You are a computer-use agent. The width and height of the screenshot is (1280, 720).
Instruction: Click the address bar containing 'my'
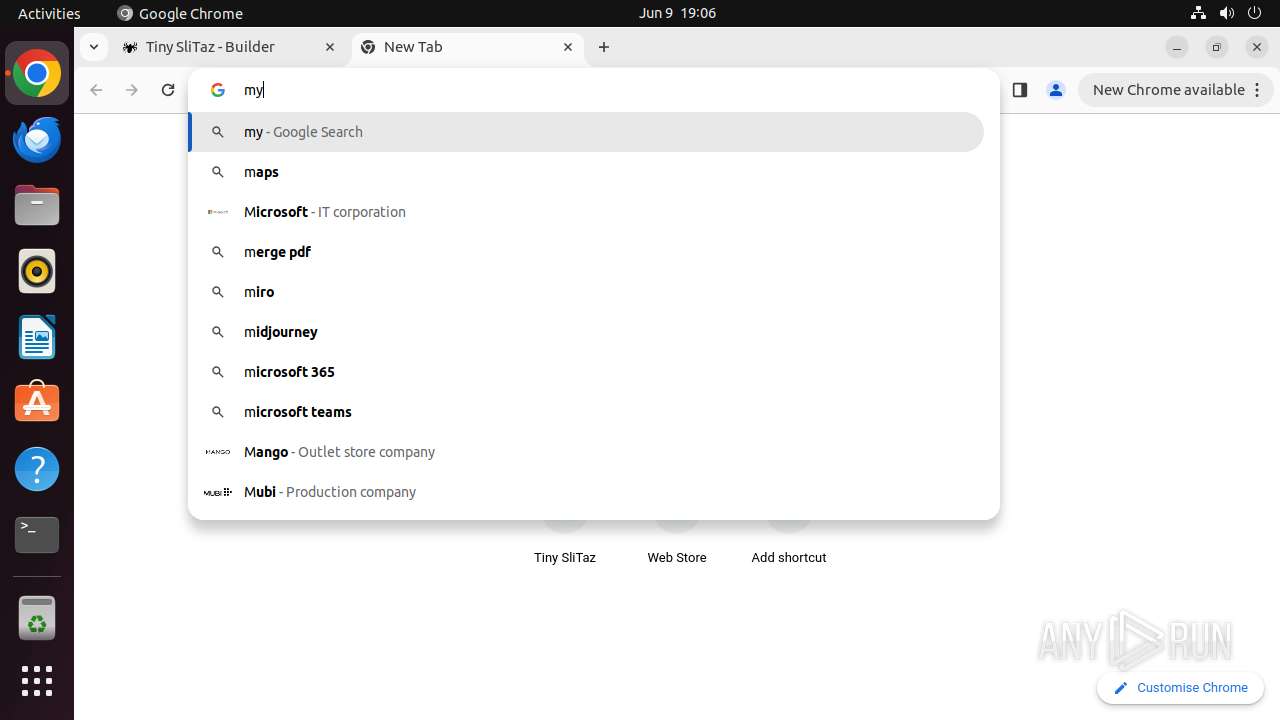coord(594,90)
